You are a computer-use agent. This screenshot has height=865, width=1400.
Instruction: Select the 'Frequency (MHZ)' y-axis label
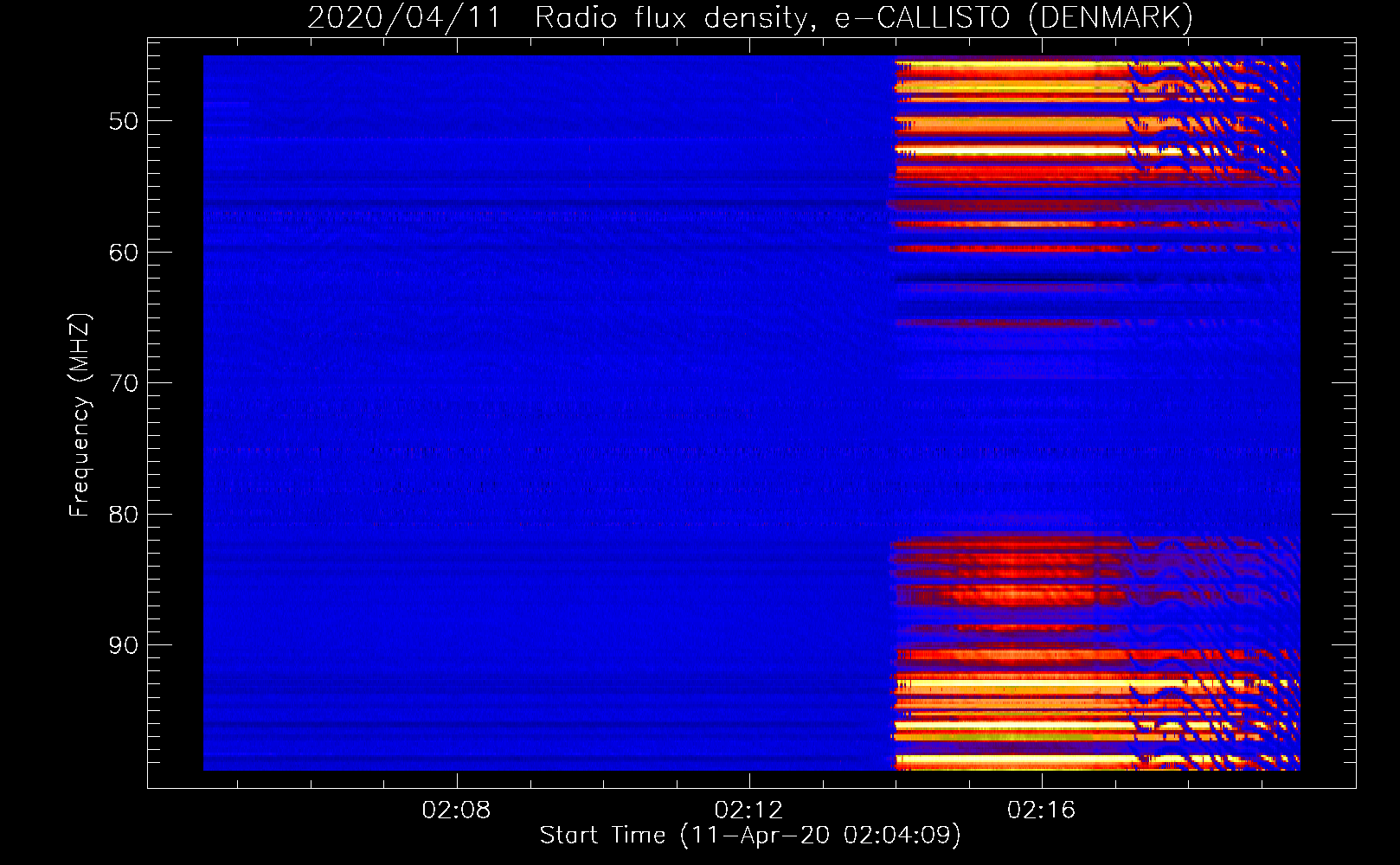click(x=80, y=415)
